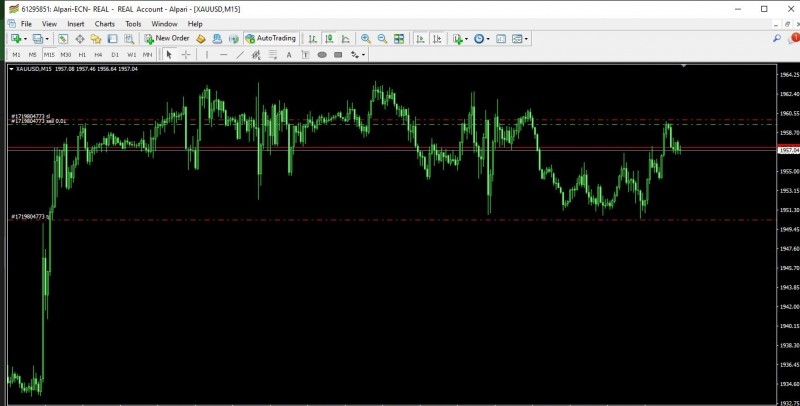Open search magnifier at toolbar right
The width and height of the screenshot is (800, 406).
pyautogui.click(x=777, y=38)
